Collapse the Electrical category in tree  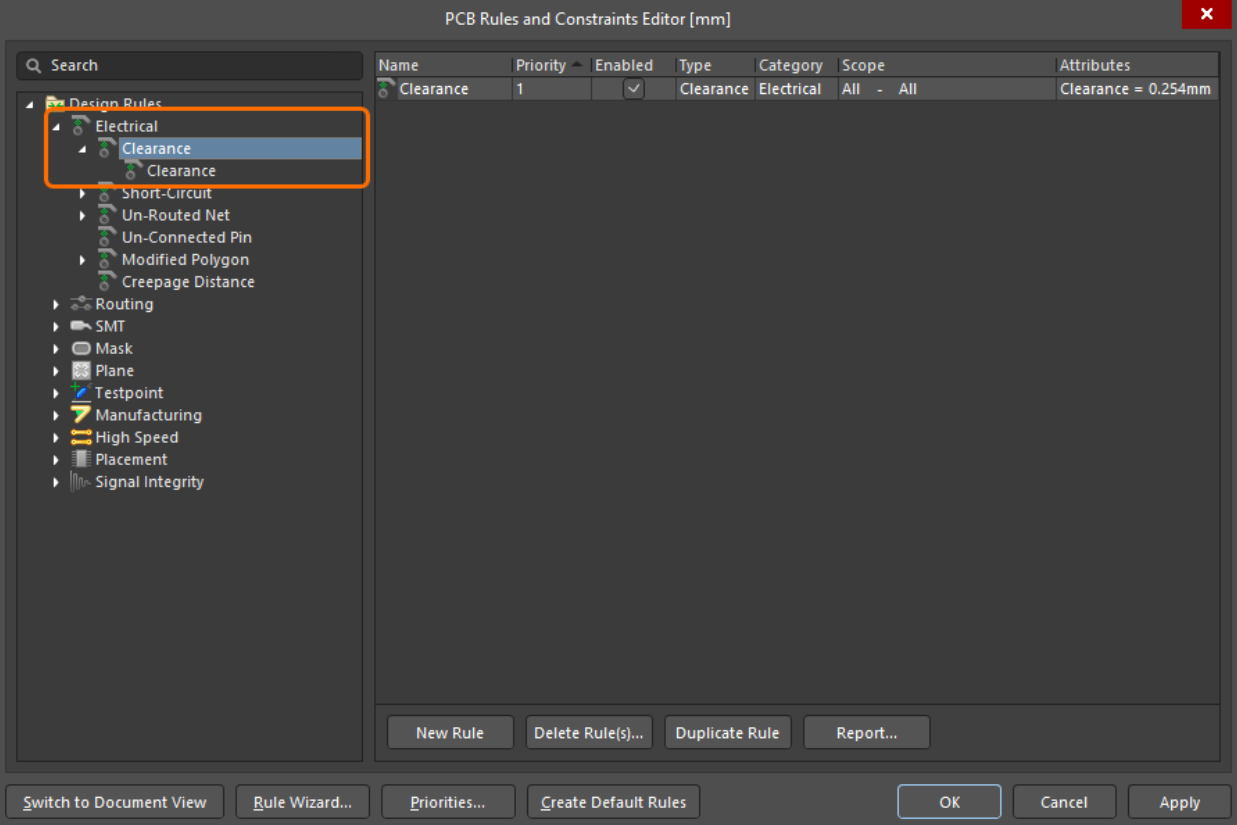pos(57,127)
